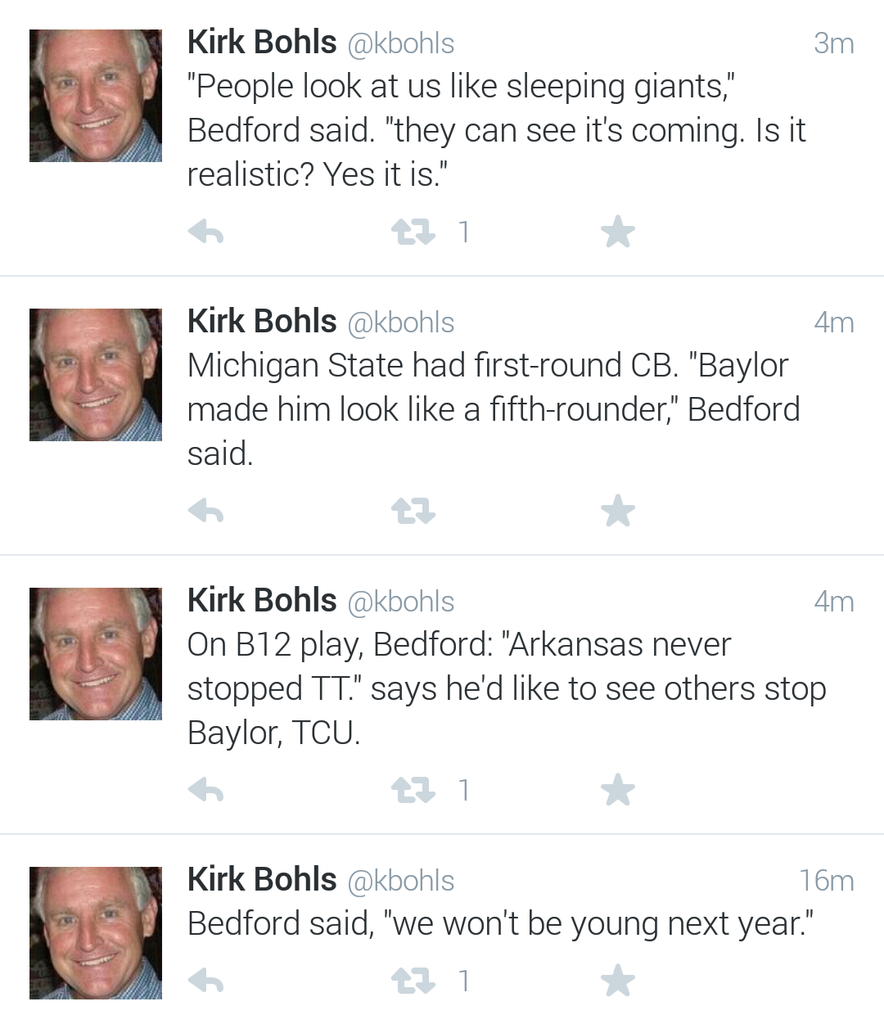
Task: Tap the 16m timestamp
Action: click(x=826, y=880)
